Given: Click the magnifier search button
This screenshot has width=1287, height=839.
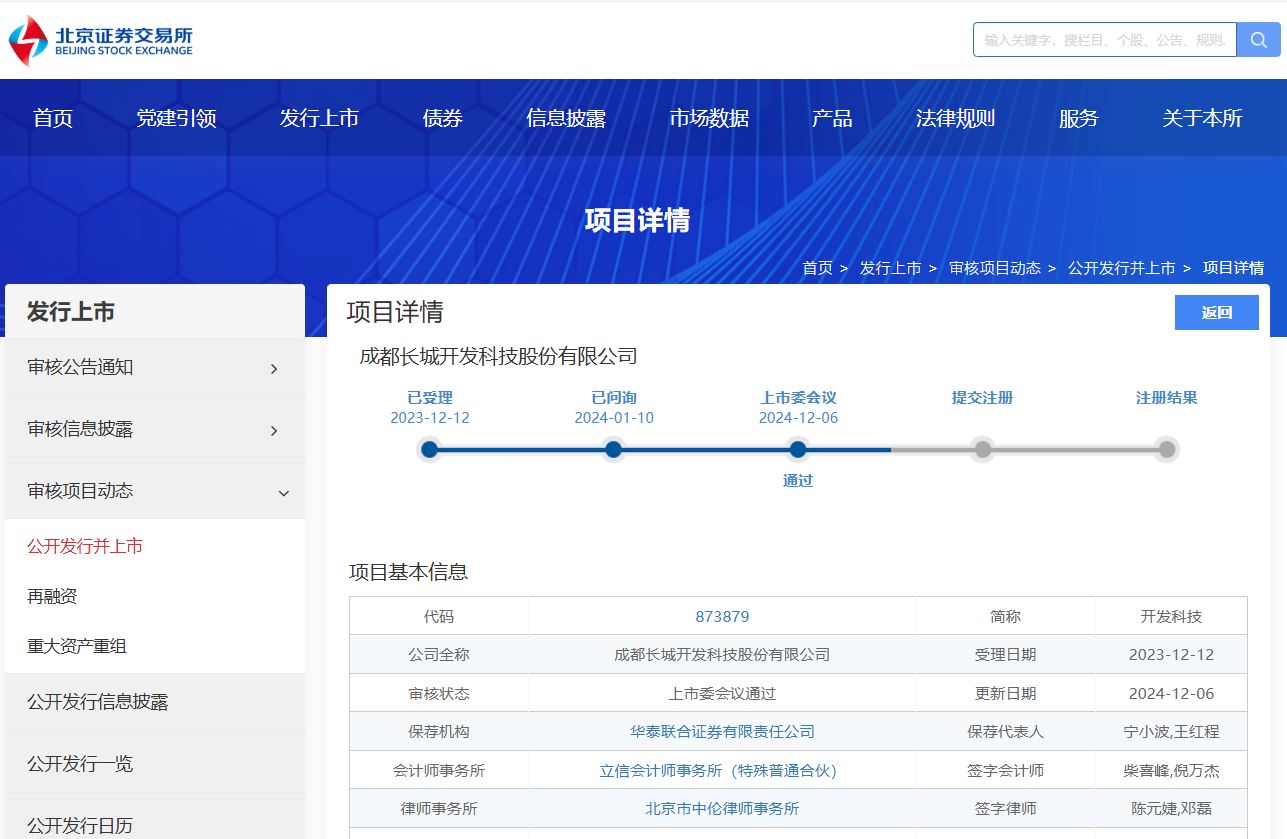Looking at the screenshot, I should click(1258, 40).
